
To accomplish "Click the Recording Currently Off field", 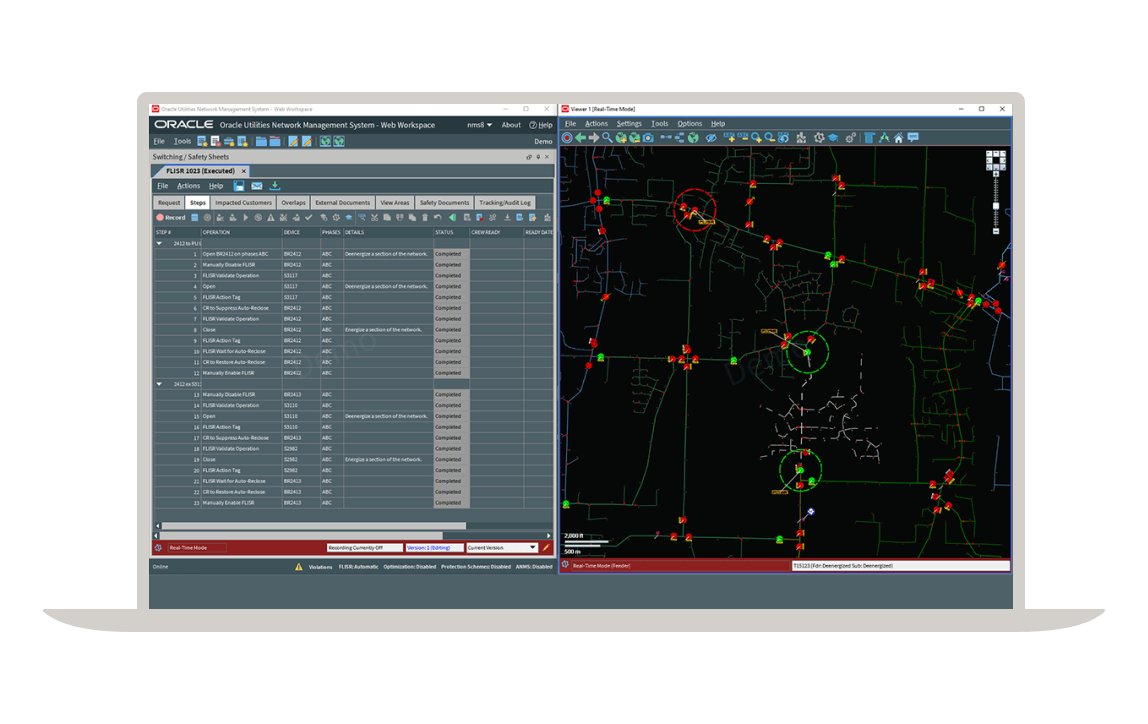I will [x=365, y=548].
